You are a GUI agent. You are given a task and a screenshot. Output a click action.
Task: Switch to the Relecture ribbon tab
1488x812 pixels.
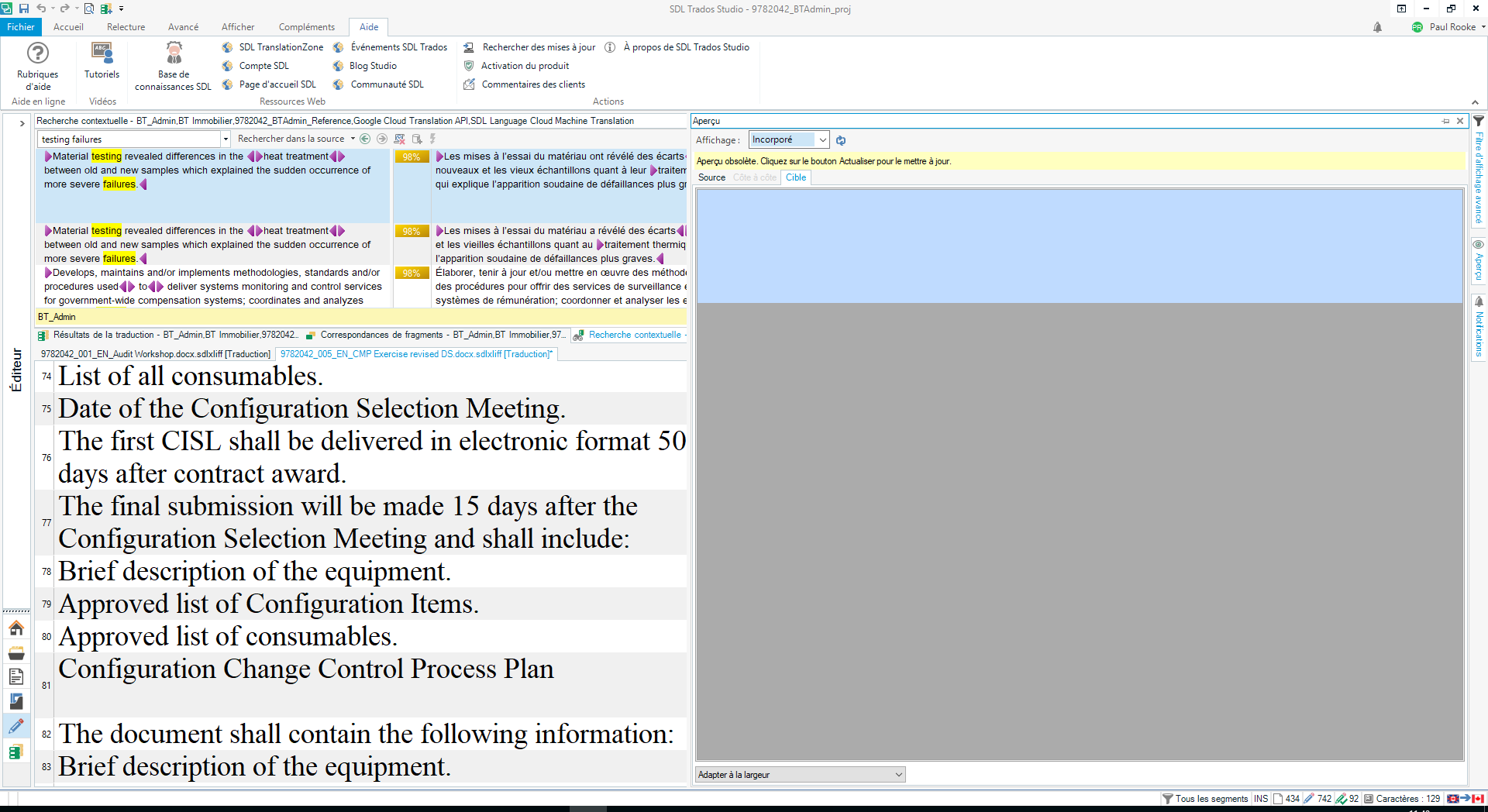(x=126, y=27)
